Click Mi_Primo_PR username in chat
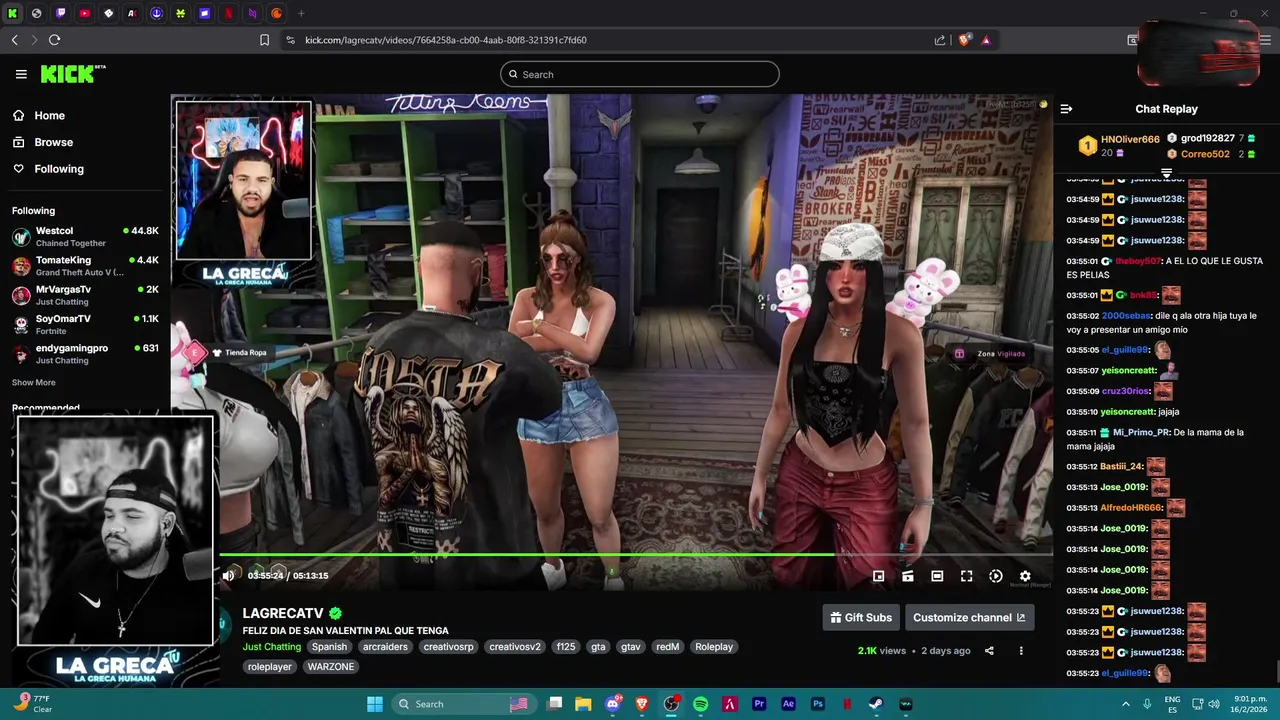Screen dimensions: 1280x720 (x=1141, y=432)
